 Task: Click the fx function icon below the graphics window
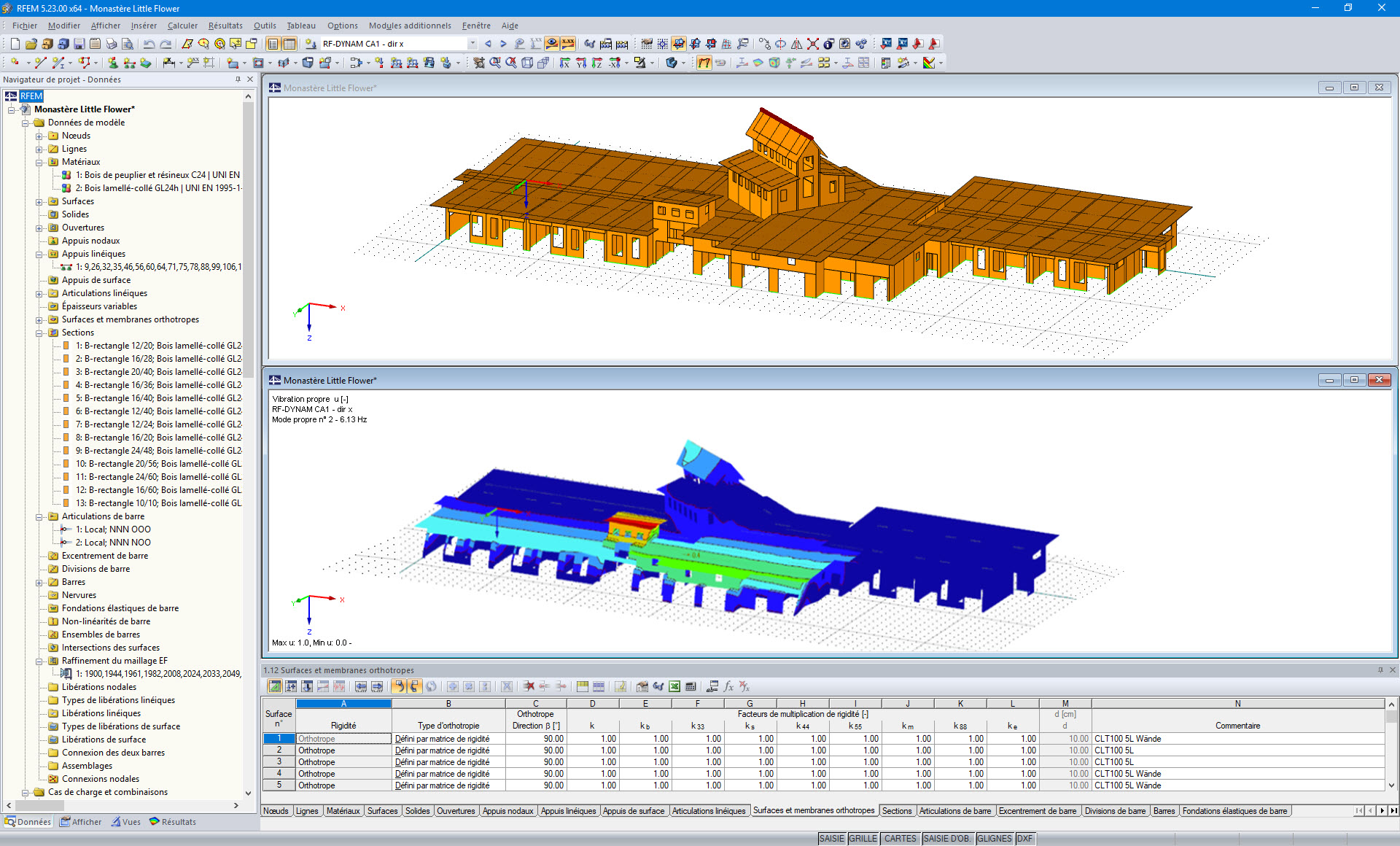pyautogui.click(x=728, y=686)
